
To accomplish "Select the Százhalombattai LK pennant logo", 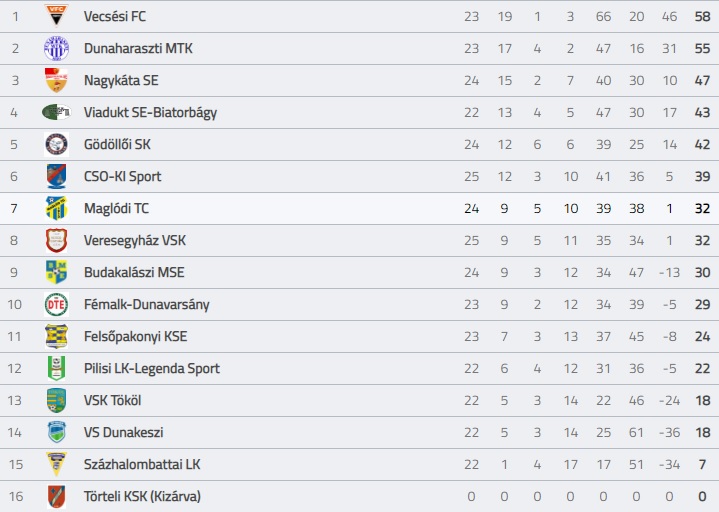I will 56,464.
